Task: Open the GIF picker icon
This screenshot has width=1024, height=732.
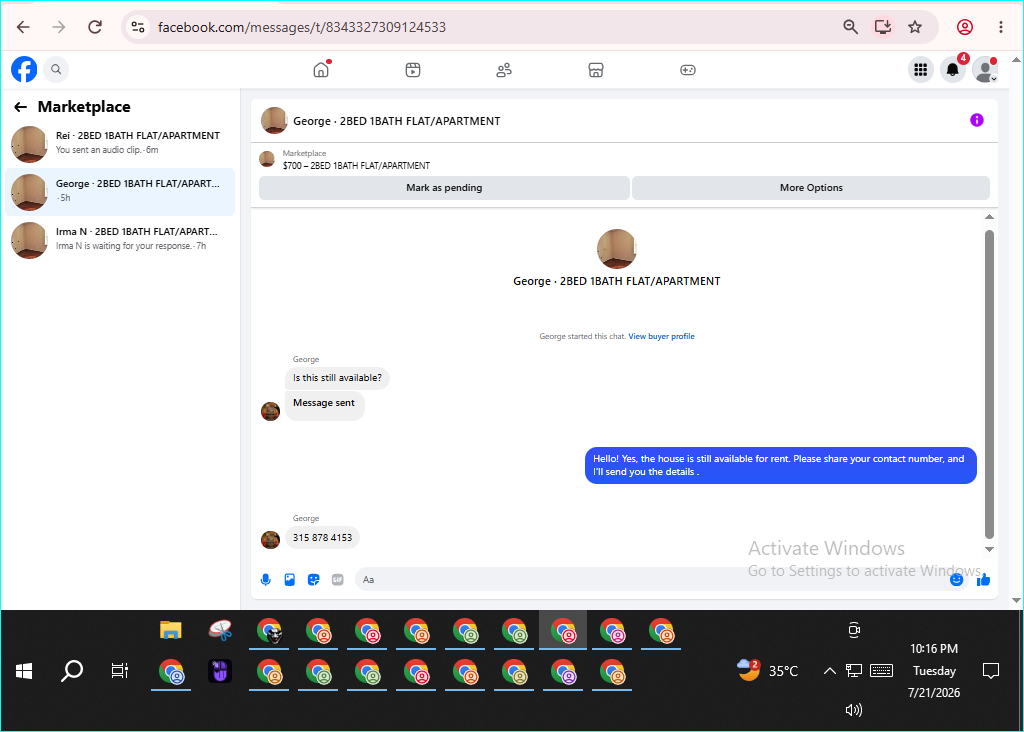Action: pyautogui.click(x=338, y=580)
